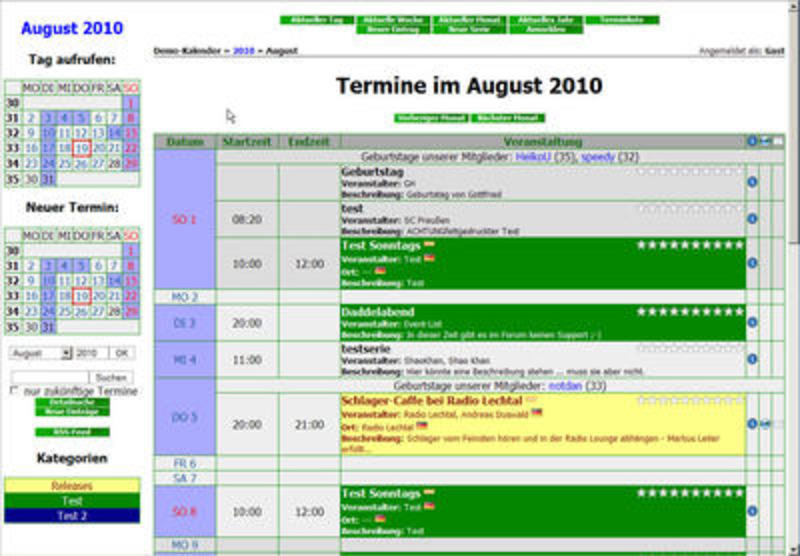This screenshot has height=556, width=800.
Task: Click info icon of Schlager-Caffe event row
Action: (751, 424)
